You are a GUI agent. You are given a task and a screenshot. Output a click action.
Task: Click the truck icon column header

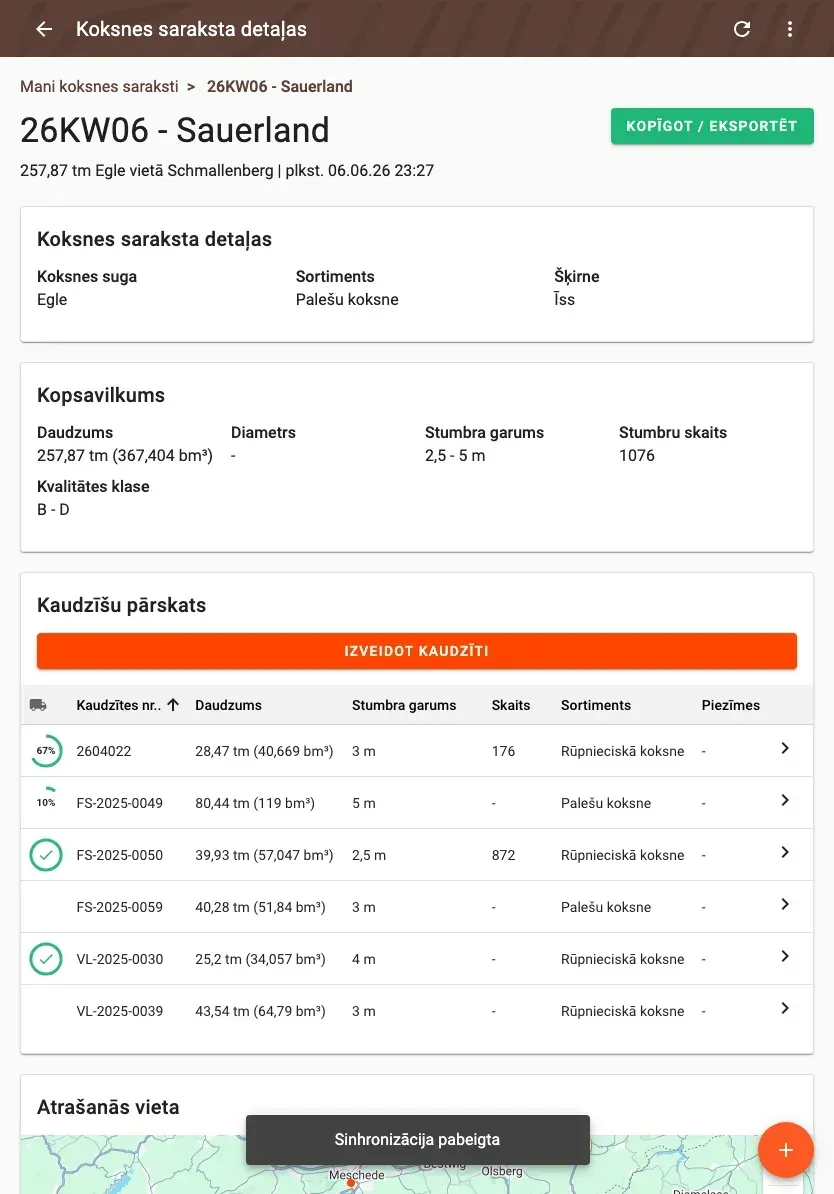[38, 705]
